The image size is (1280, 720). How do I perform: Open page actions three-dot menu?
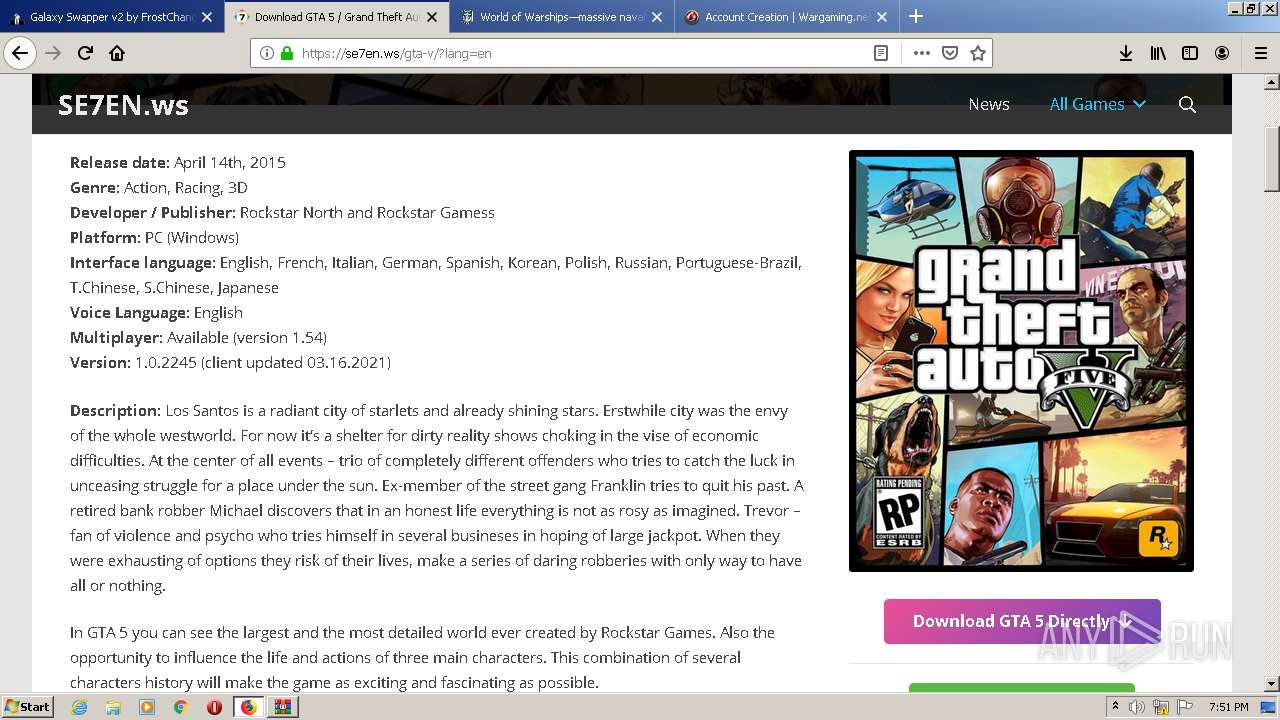tap(921, 53)
